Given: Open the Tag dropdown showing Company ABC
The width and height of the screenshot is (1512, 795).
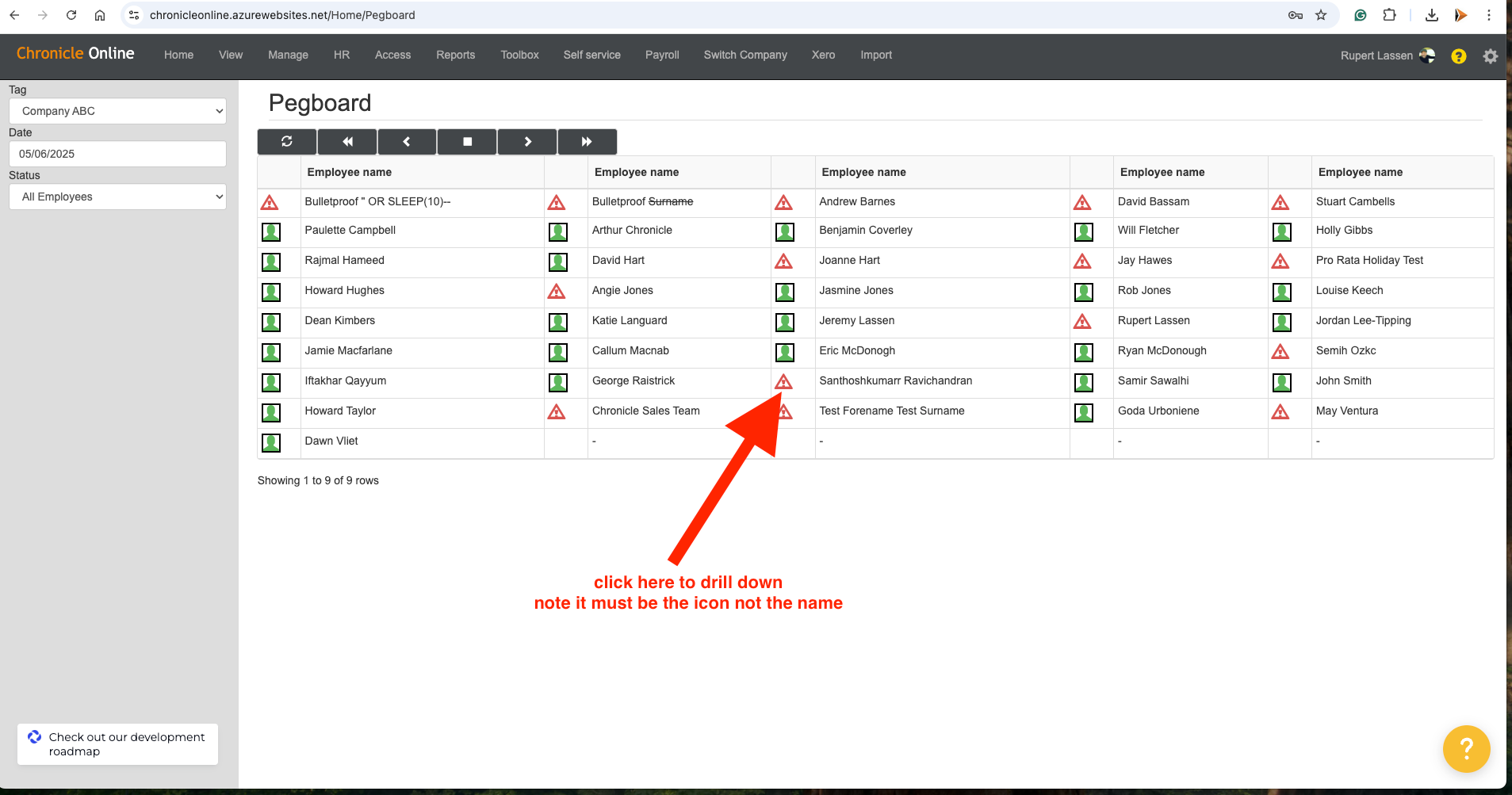Looking at the screenshot, I should pos(117,111).
